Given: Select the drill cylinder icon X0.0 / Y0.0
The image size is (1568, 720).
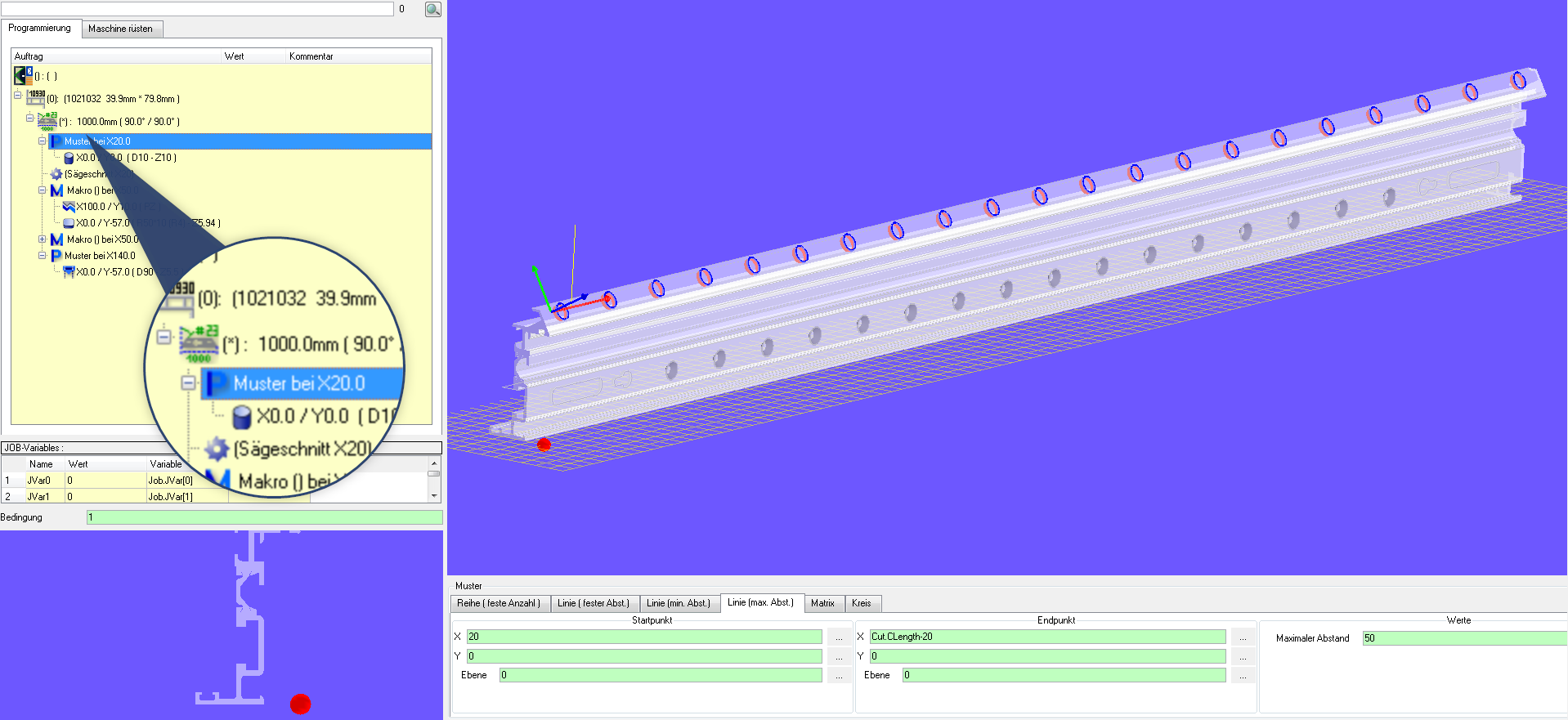Looking at the screenshot, I should [x=69, y=158].
